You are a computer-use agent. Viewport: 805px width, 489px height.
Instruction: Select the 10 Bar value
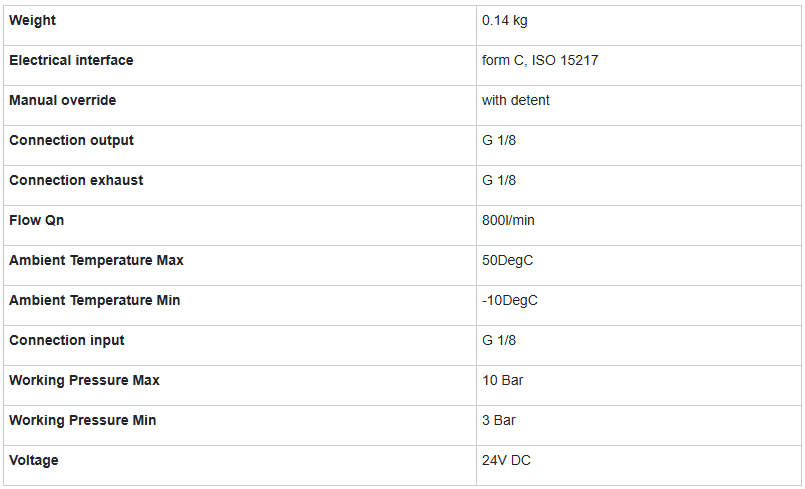click(503, 380)
